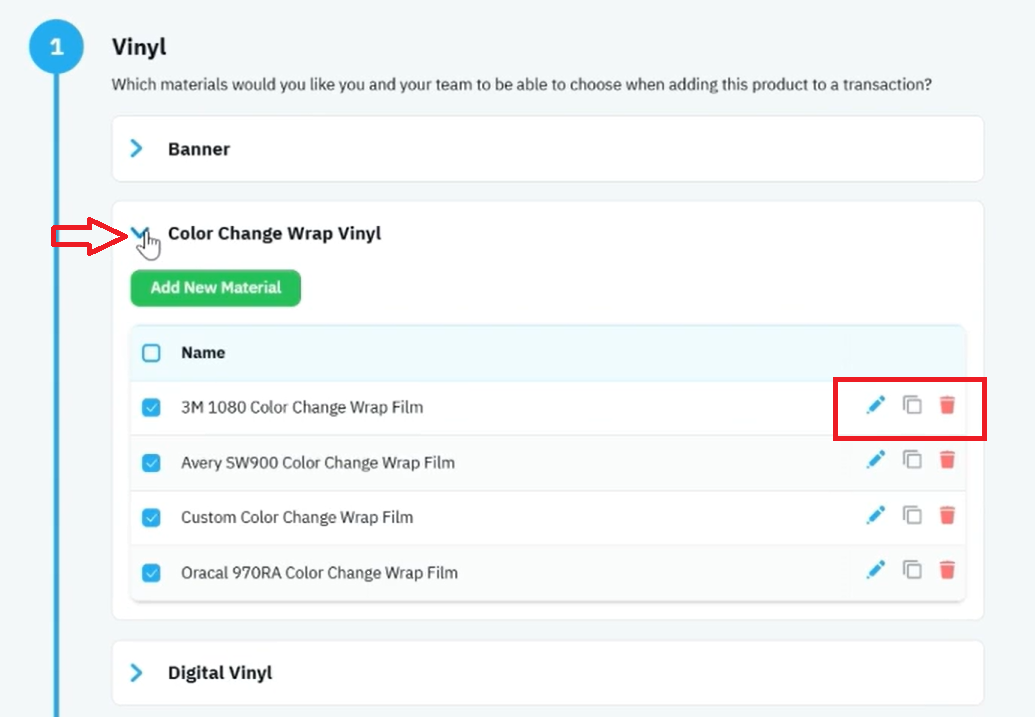1035x717 pixels.
Task: Edit Avery SW900 Color Change Wrap Film
Action: tap(876, 460)
